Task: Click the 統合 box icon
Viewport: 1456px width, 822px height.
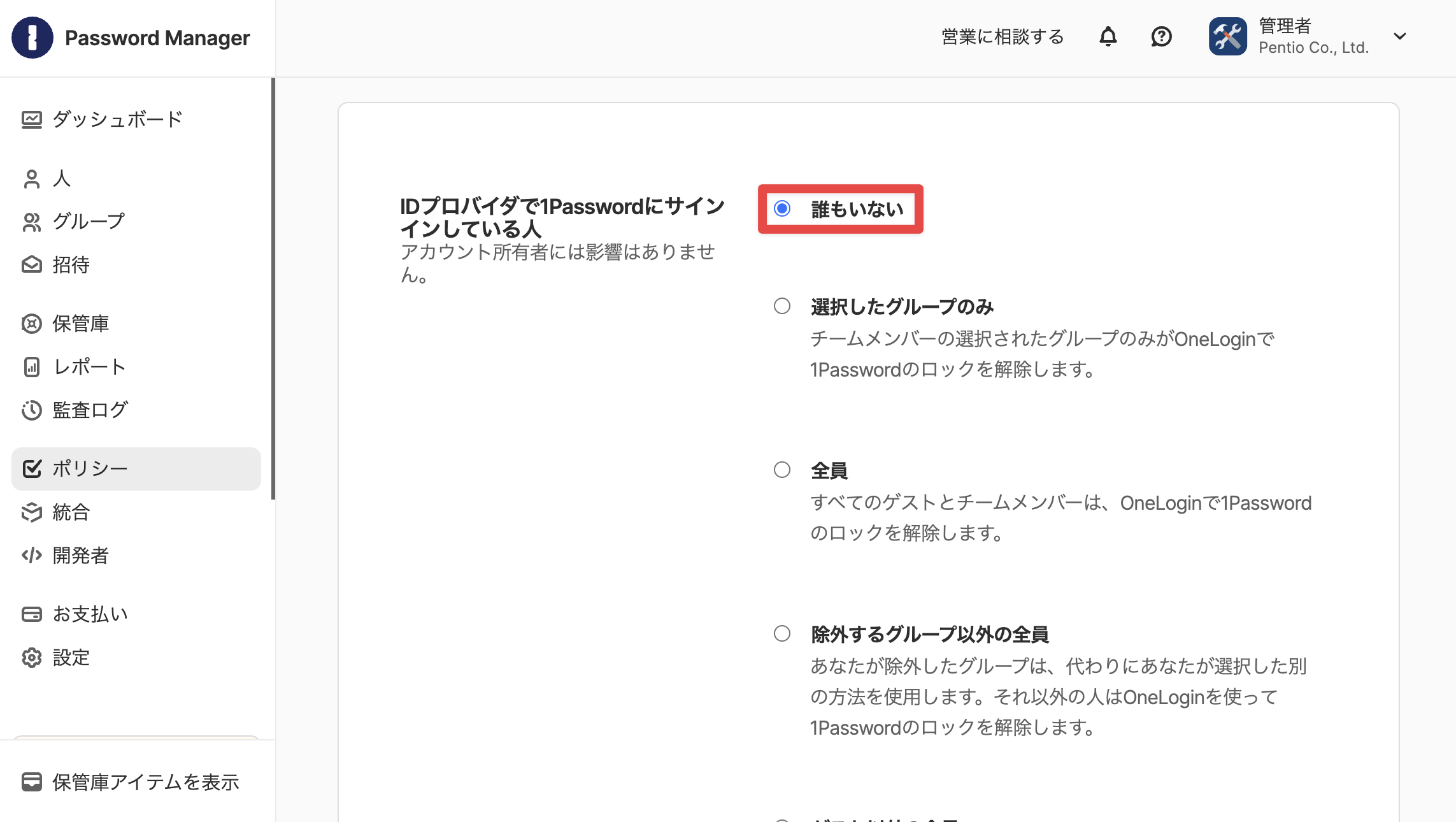Action: point(32,512)
